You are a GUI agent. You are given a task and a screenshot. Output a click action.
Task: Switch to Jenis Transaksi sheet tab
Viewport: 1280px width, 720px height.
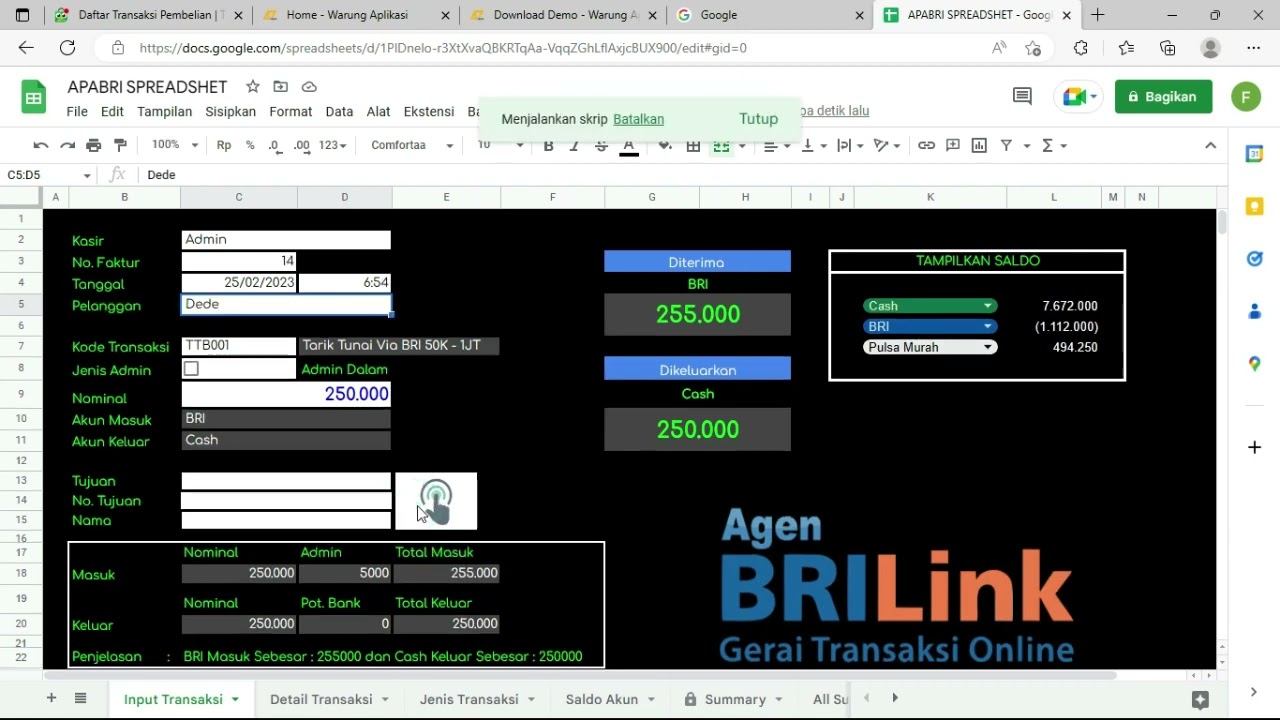click(477, 699)
